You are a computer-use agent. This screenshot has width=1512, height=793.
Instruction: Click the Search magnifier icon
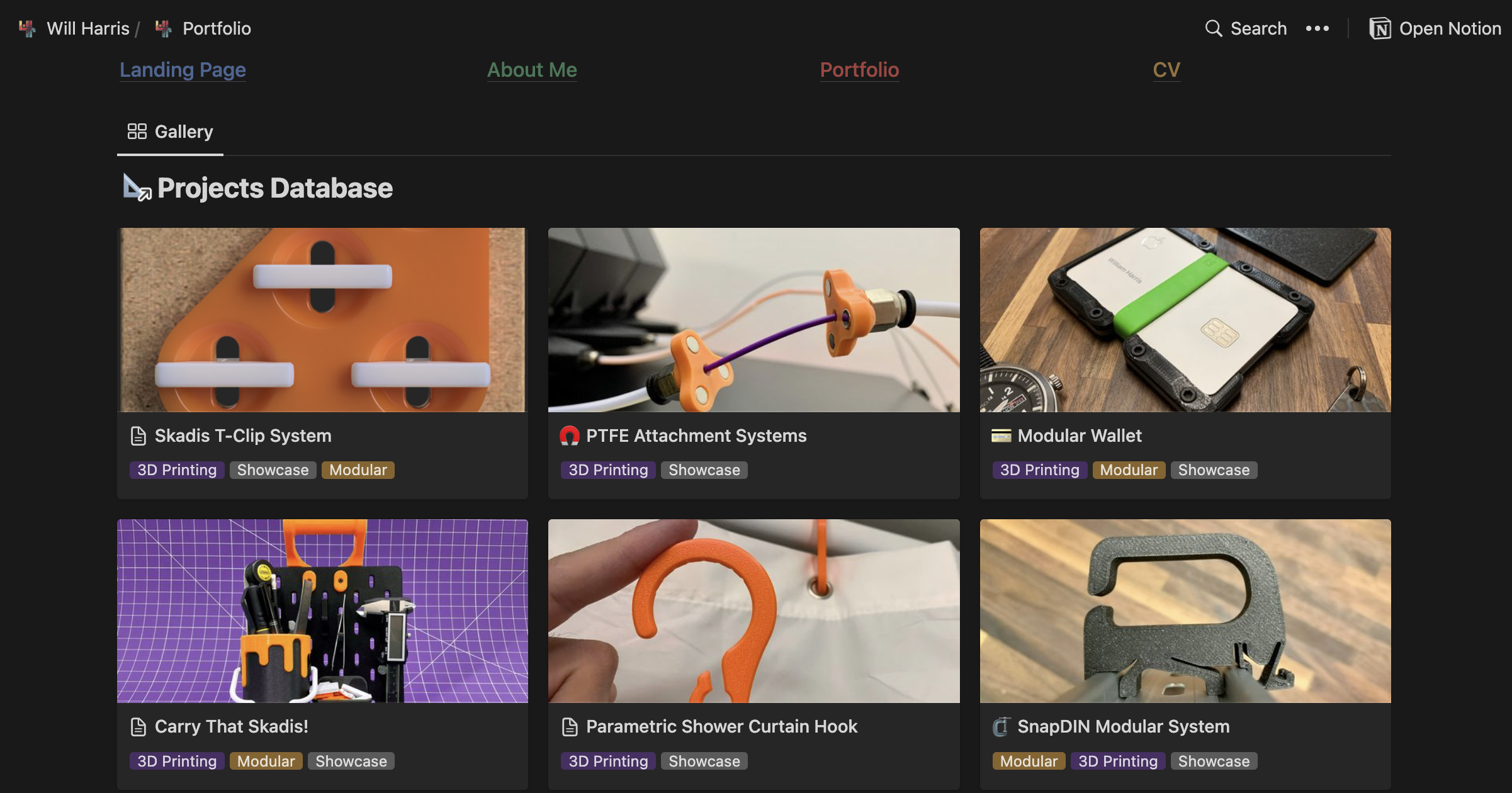coord(1213,28)
